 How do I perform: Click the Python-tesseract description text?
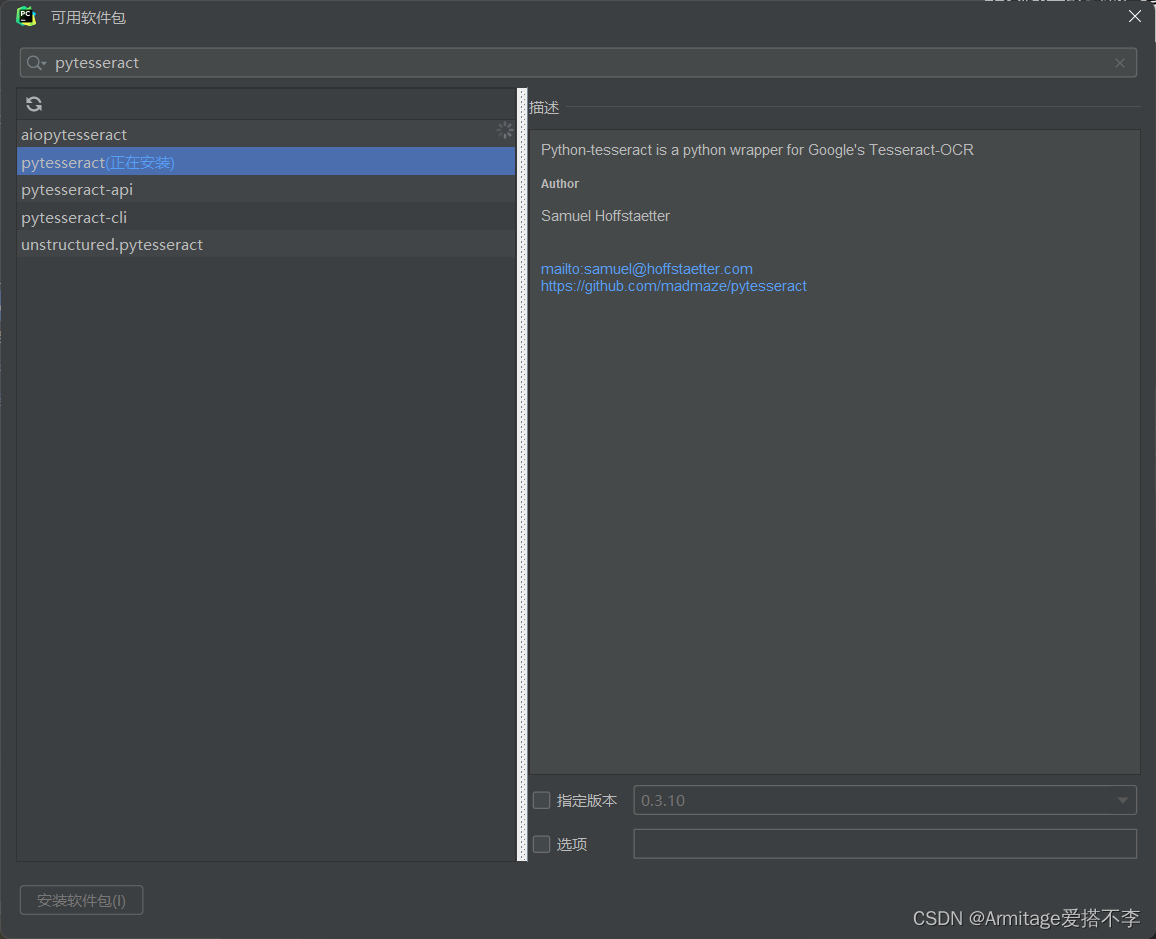757,150
